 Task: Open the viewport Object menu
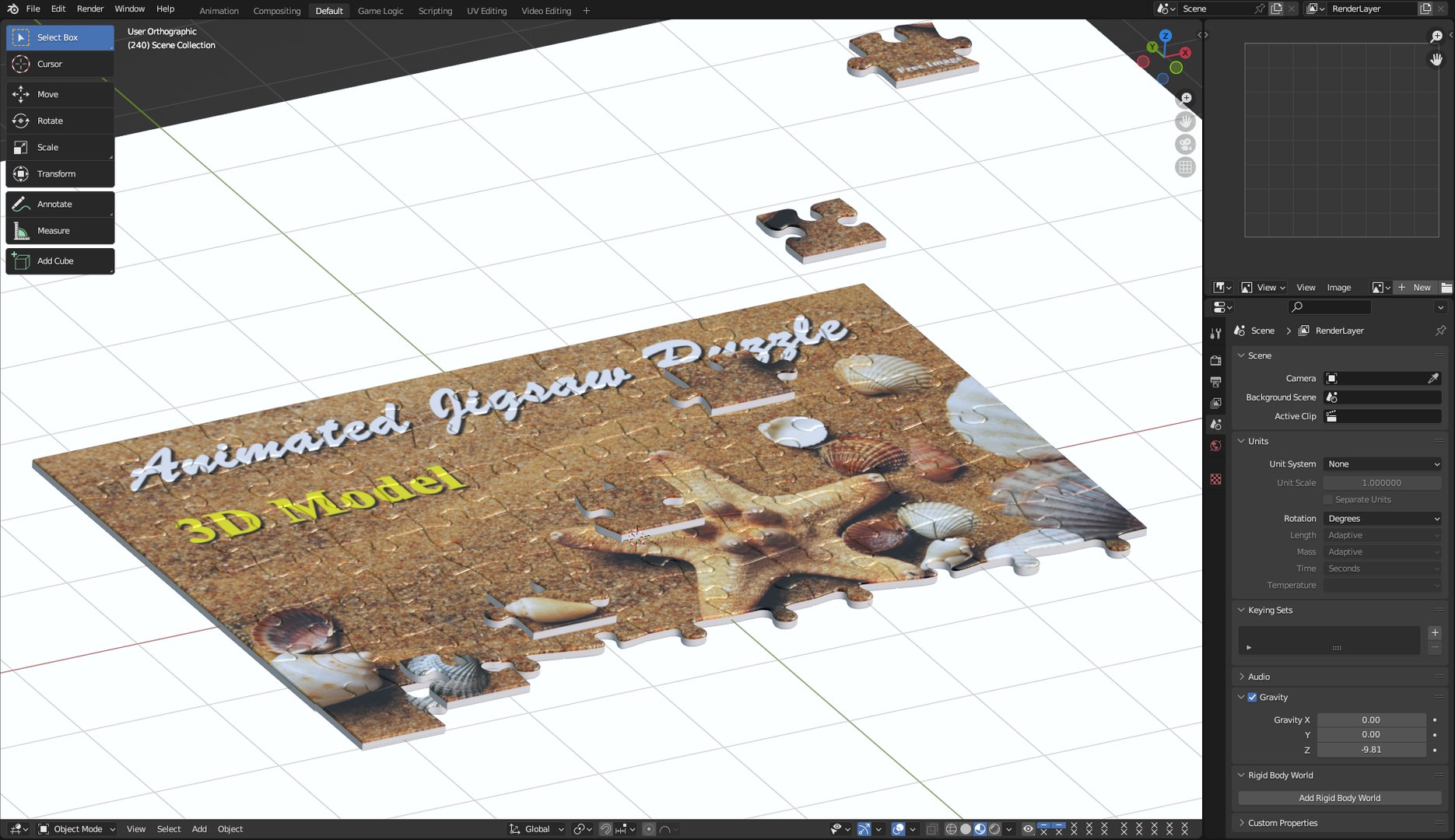coord(230,829)
